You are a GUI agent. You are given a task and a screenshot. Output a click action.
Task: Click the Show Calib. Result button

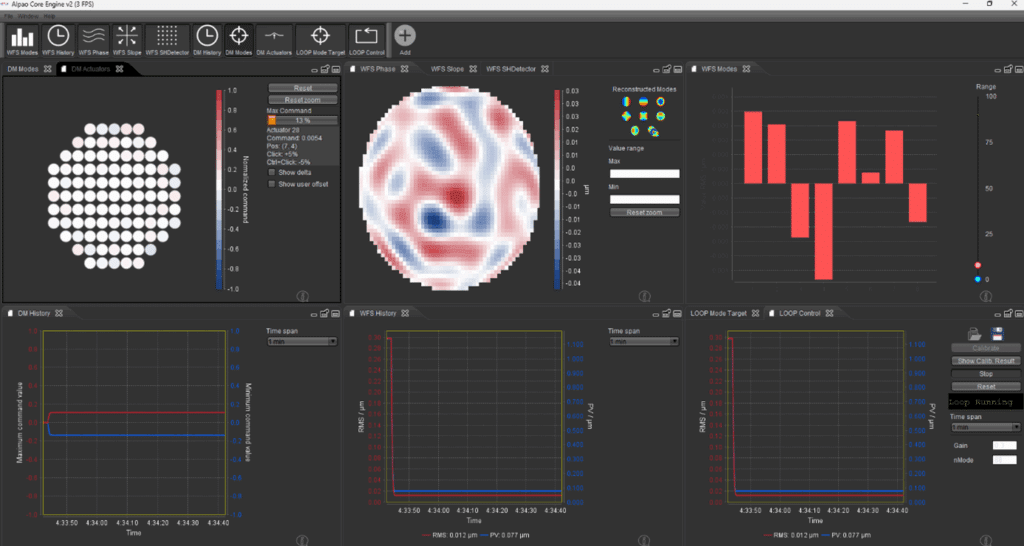pyautogui.click(x=986, y=360)
